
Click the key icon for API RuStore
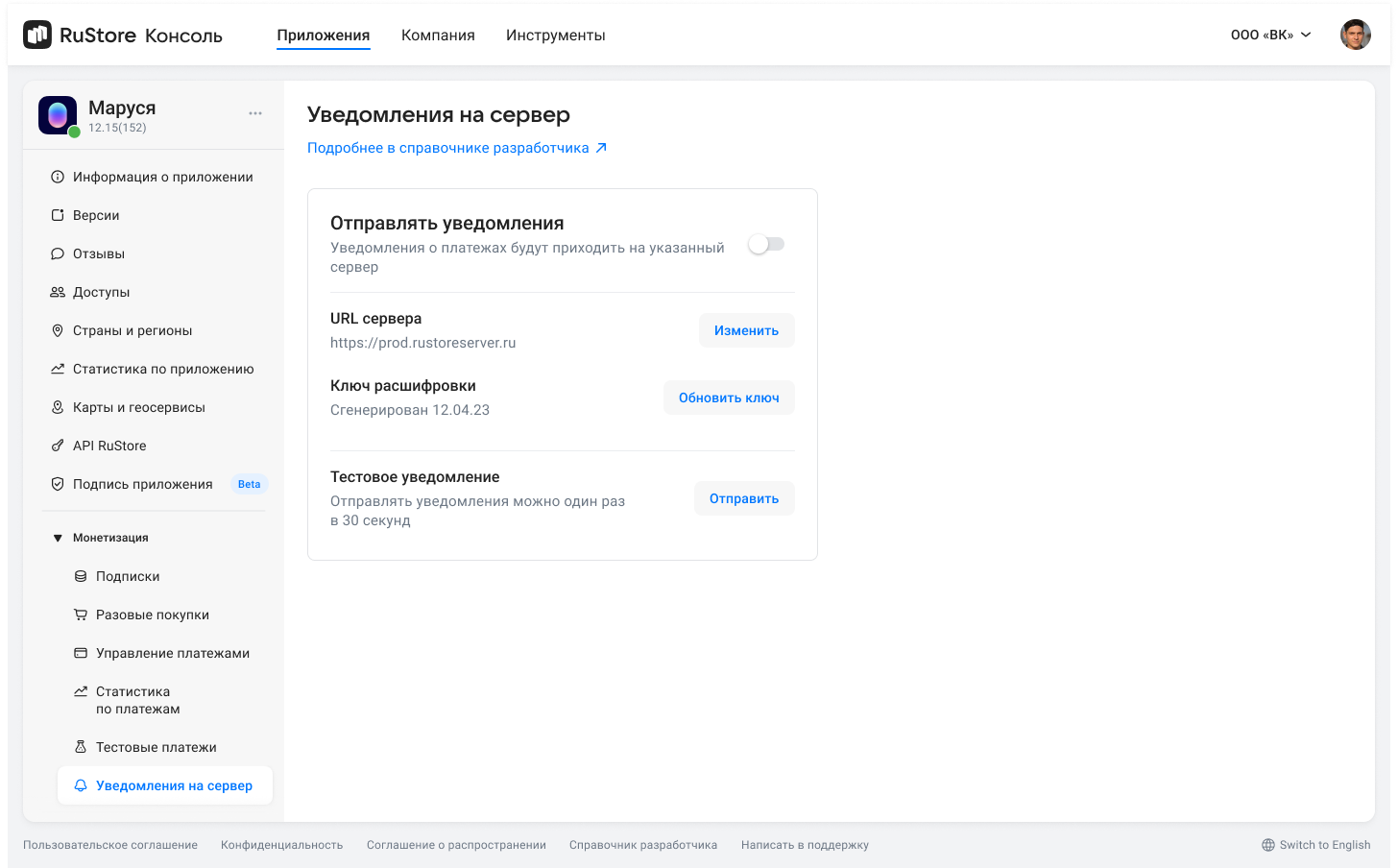(x=58, y=446)
